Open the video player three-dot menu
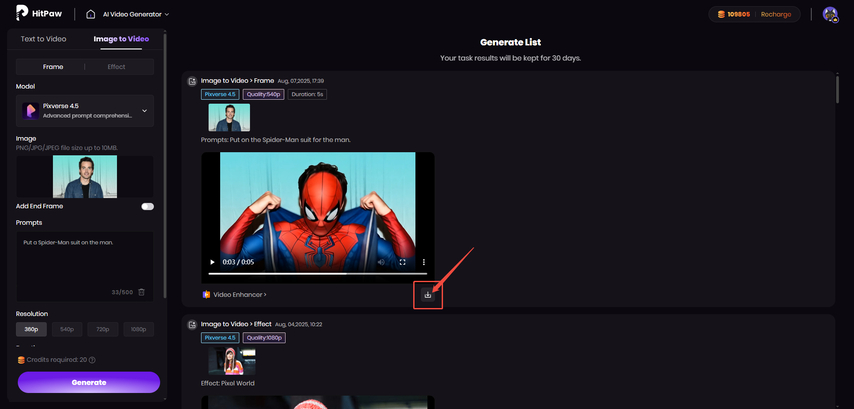Screen dimensions: 854x409 424,262
